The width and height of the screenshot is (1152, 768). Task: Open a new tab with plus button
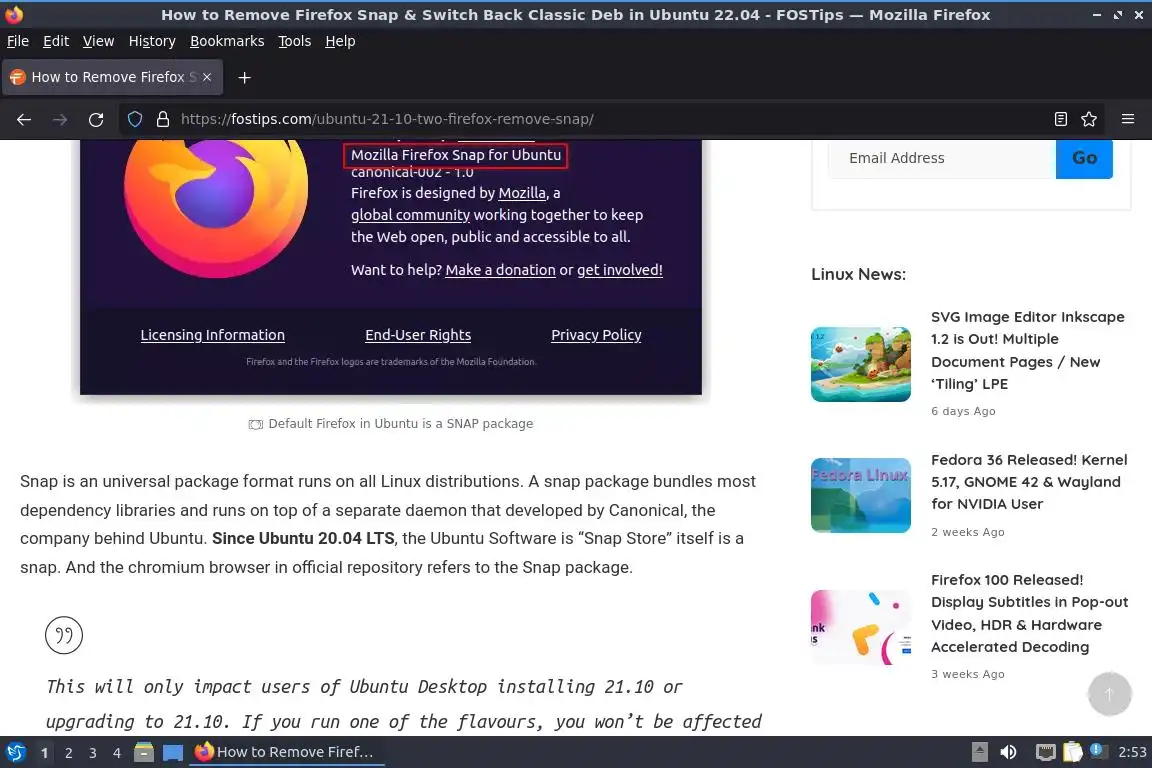(245, 77)
